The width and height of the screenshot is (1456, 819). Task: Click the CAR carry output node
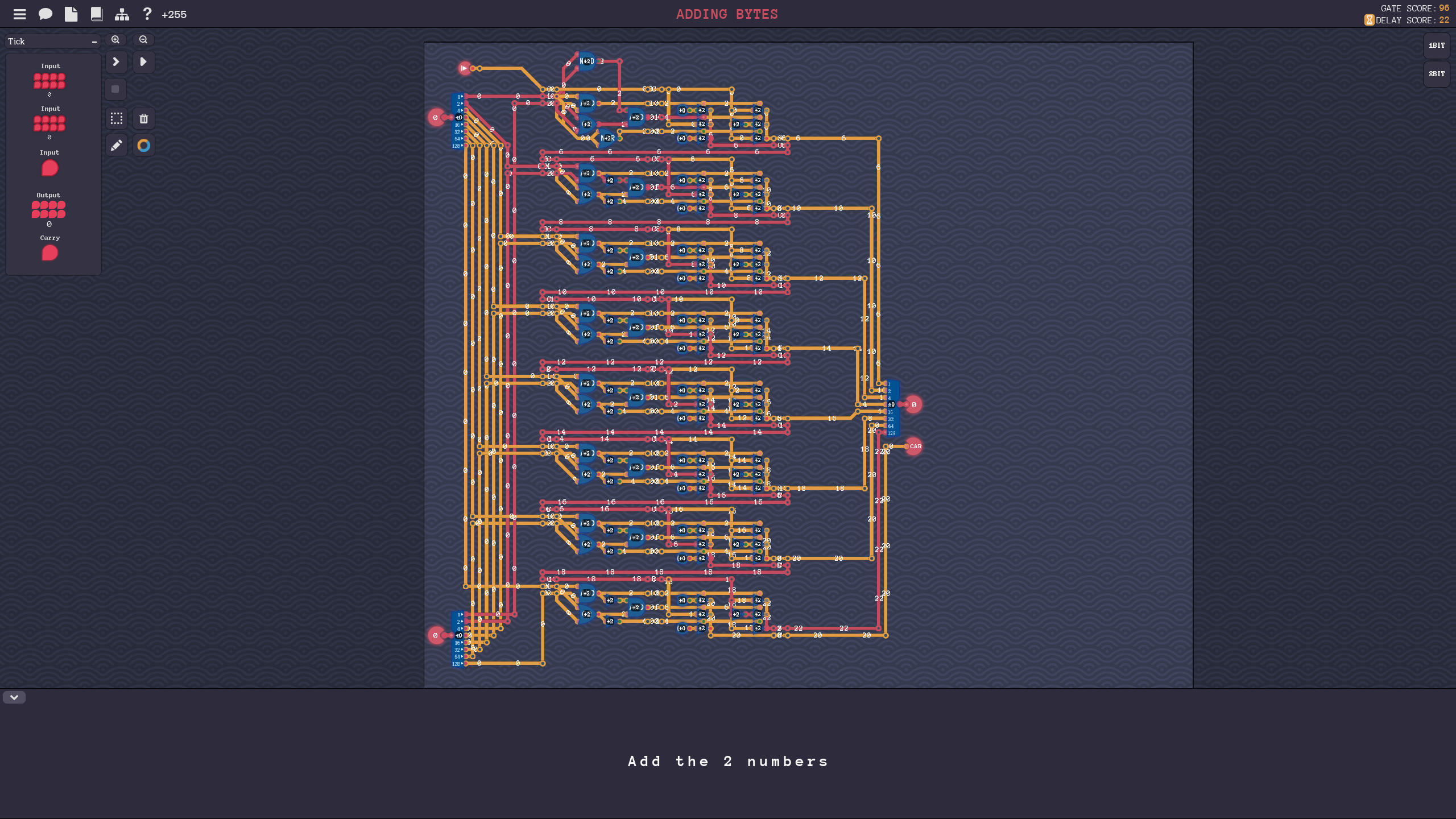point(915,446)
